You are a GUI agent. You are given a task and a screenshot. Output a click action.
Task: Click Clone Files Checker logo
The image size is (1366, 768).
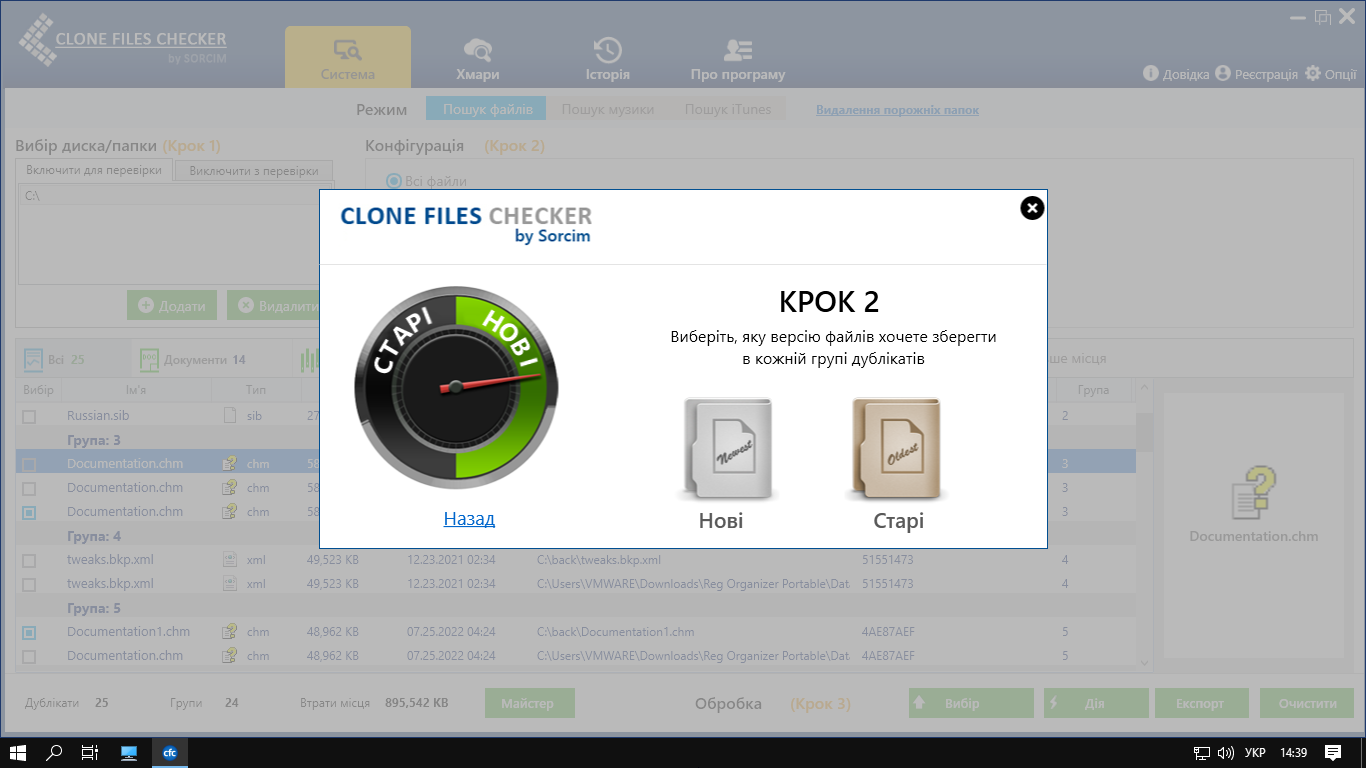pyautogui.click(x=122, y=40)
